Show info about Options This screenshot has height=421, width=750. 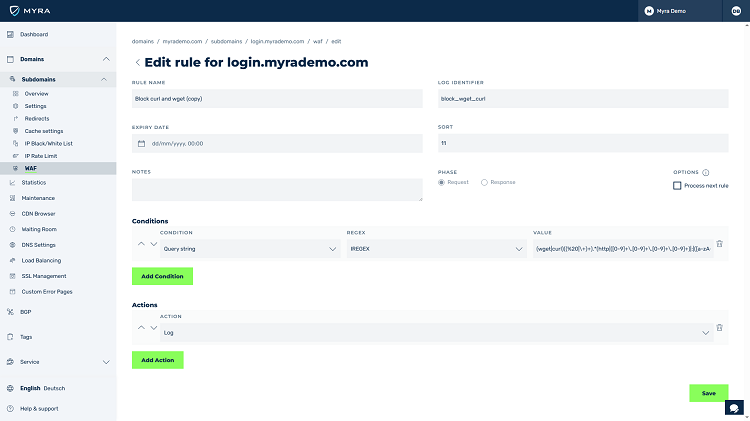pos(706,173)
